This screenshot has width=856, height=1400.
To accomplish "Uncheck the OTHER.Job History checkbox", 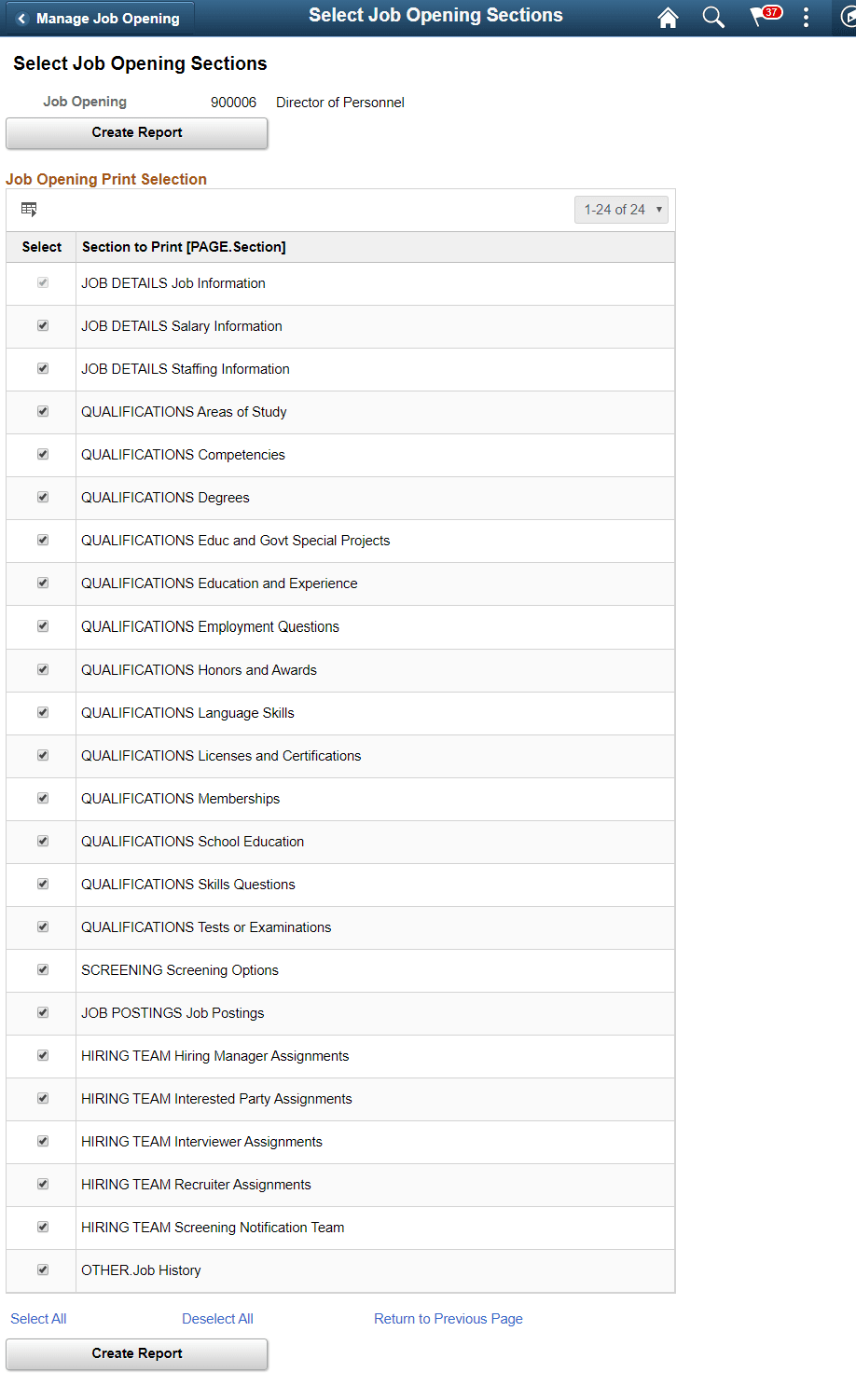I will pyautogui.click(x=41, y=1270).
